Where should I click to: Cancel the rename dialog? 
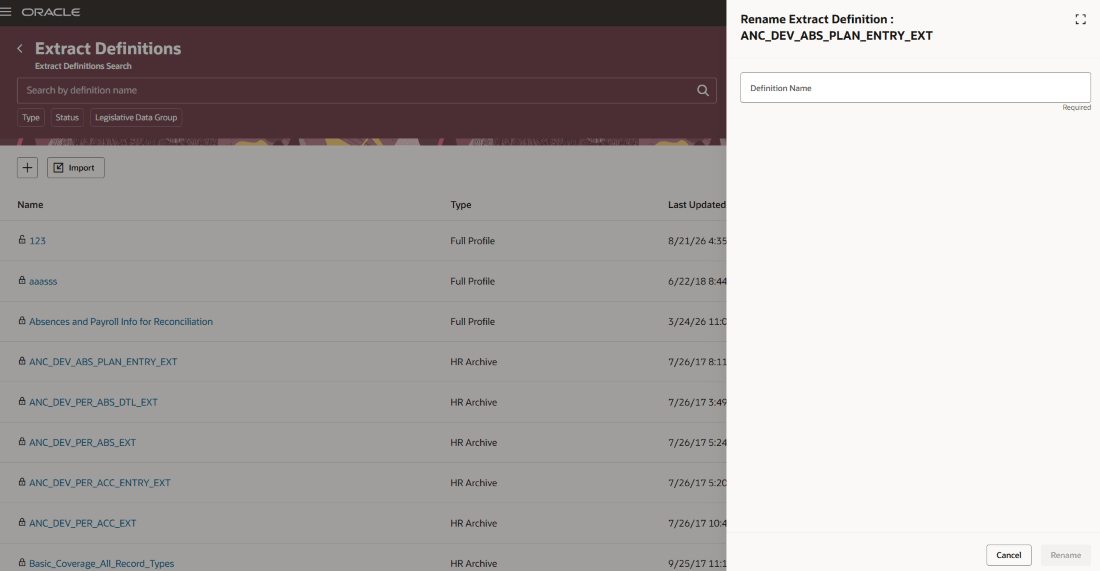[1009, 555]
